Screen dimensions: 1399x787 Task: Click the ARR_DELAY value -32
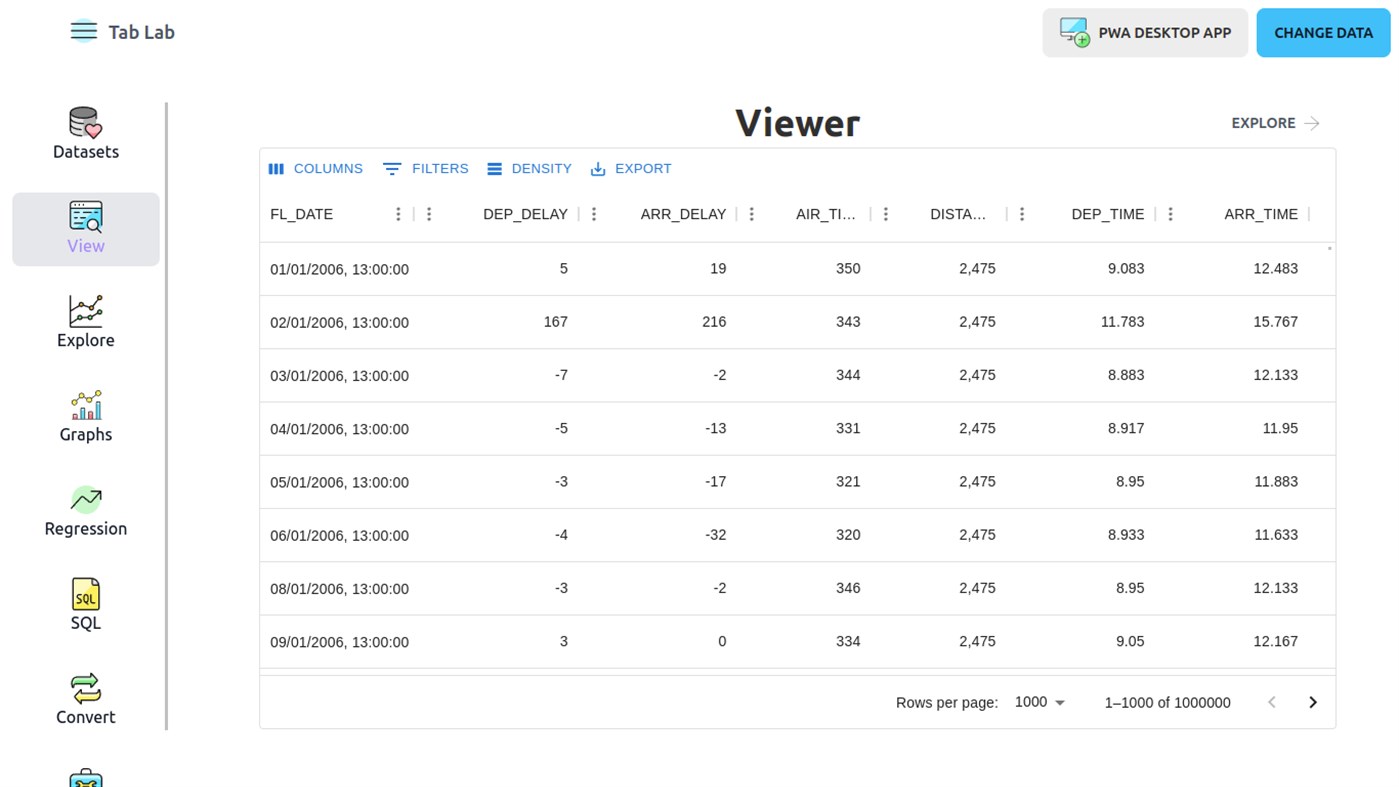[x=715, y=535]
